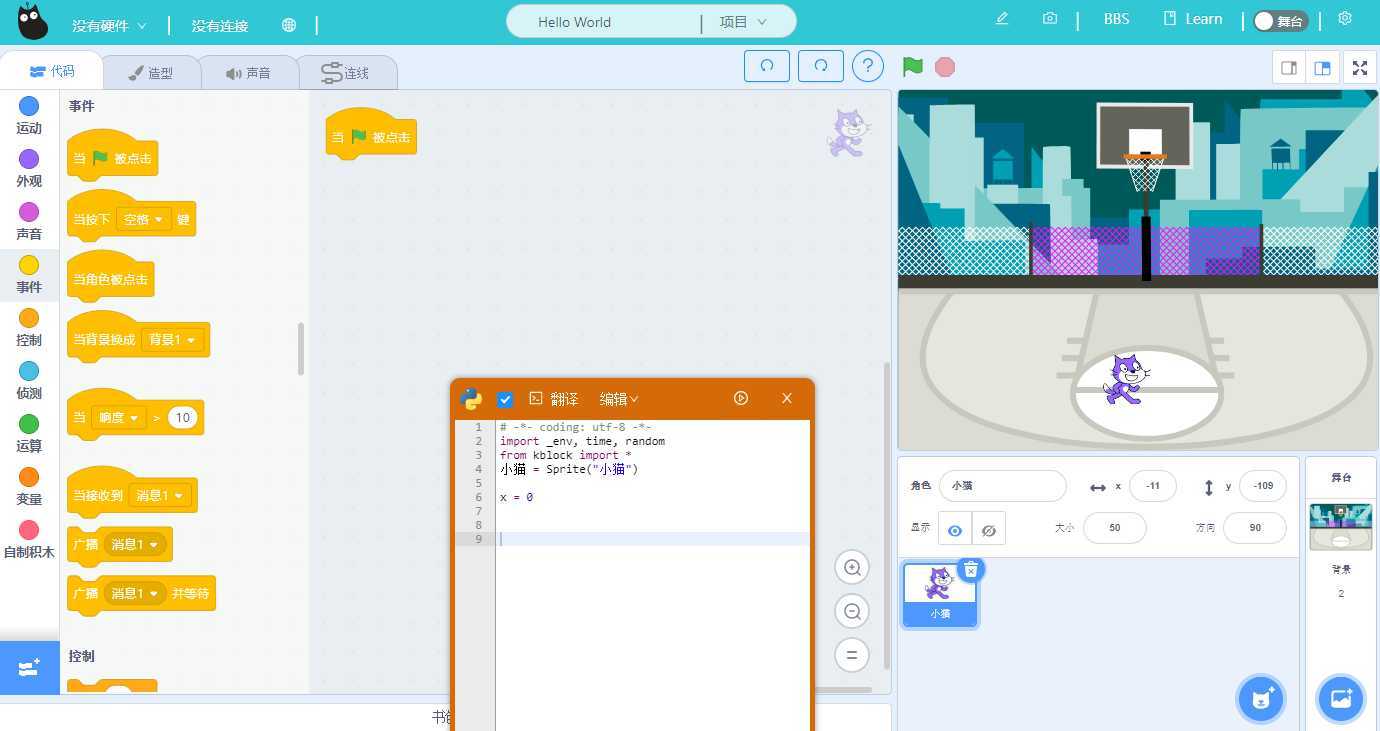The height and width of the screenshot is (731, 1380).
Task: Open 消息1 dropdown in 广播并等待 block
Action: coord(135,593)
